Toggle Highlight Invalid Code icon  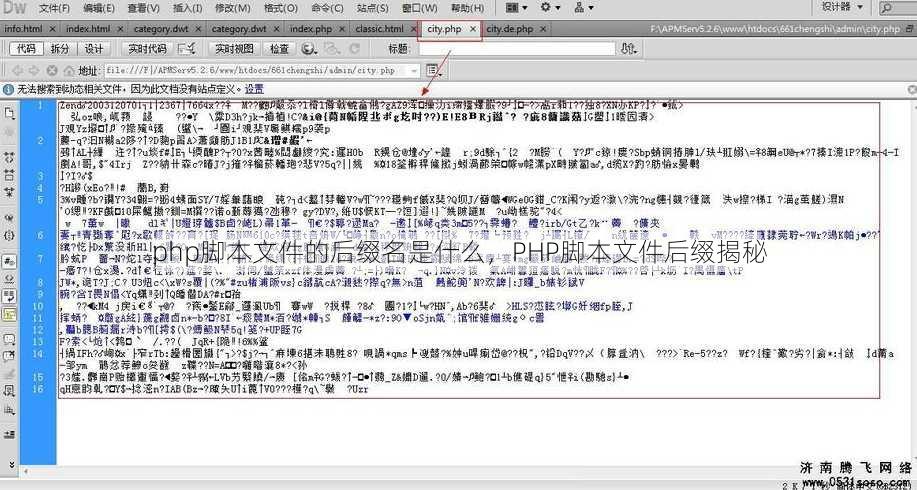[x=9, y=278]
